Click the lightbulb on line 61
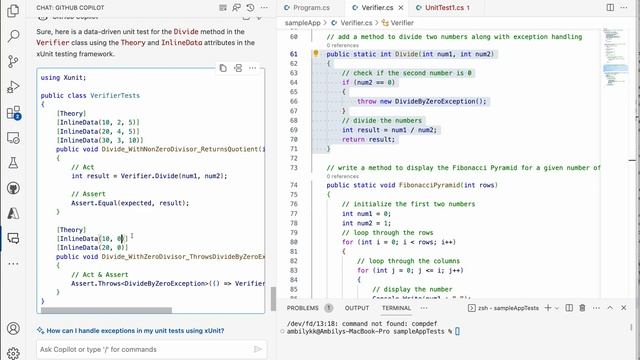 click(316, 53)
